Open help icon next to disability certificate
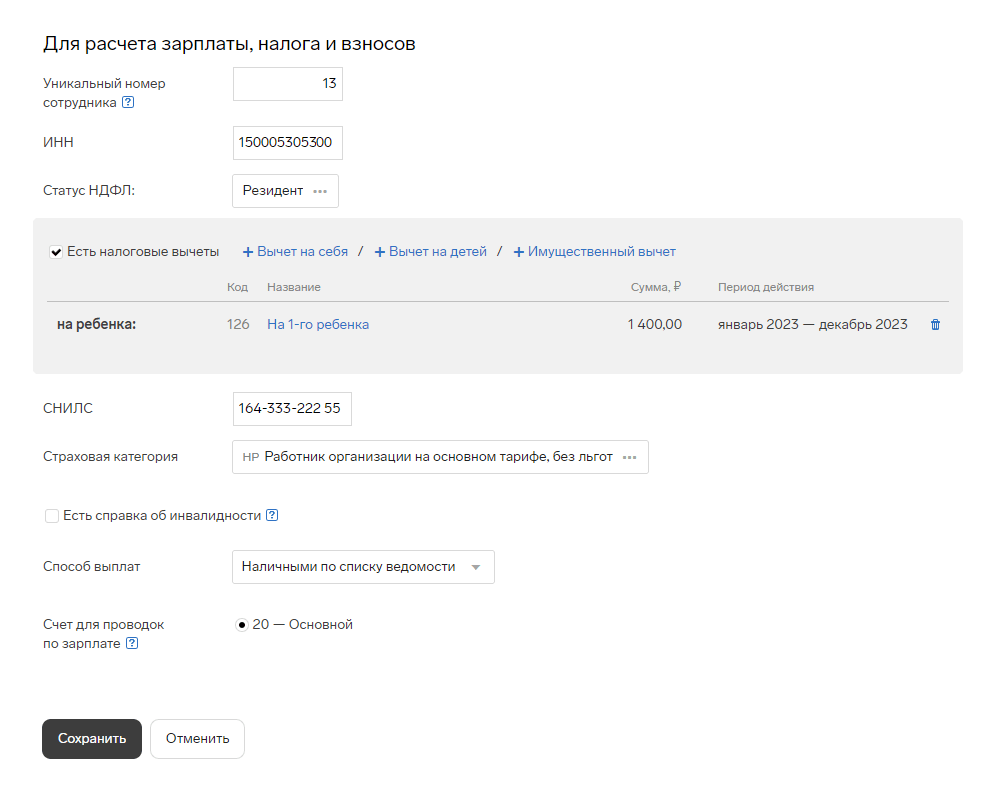Image resolution: width=1003 pixels, height=788 pixels. [272, 515]
